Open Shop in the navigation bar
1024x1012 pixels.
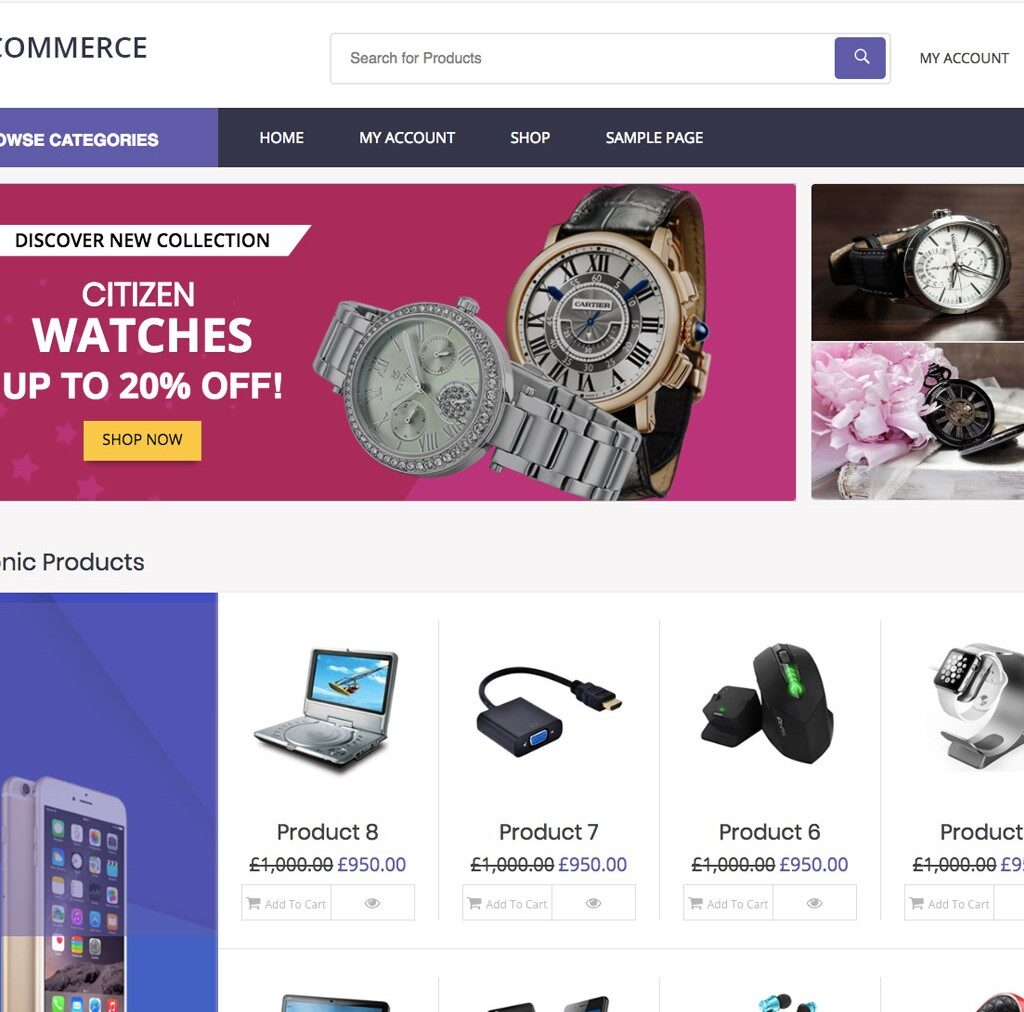pos(530,138)
